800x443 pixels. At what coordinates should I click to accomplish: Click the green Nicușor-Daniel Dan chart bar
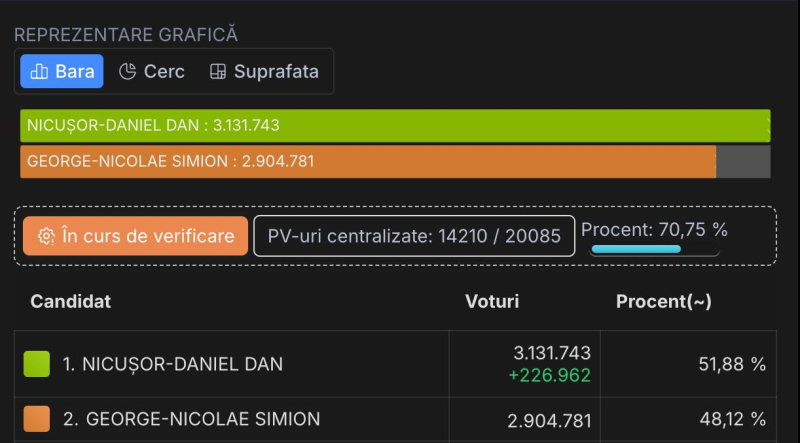pyautogui.click(x=395, y=126)
